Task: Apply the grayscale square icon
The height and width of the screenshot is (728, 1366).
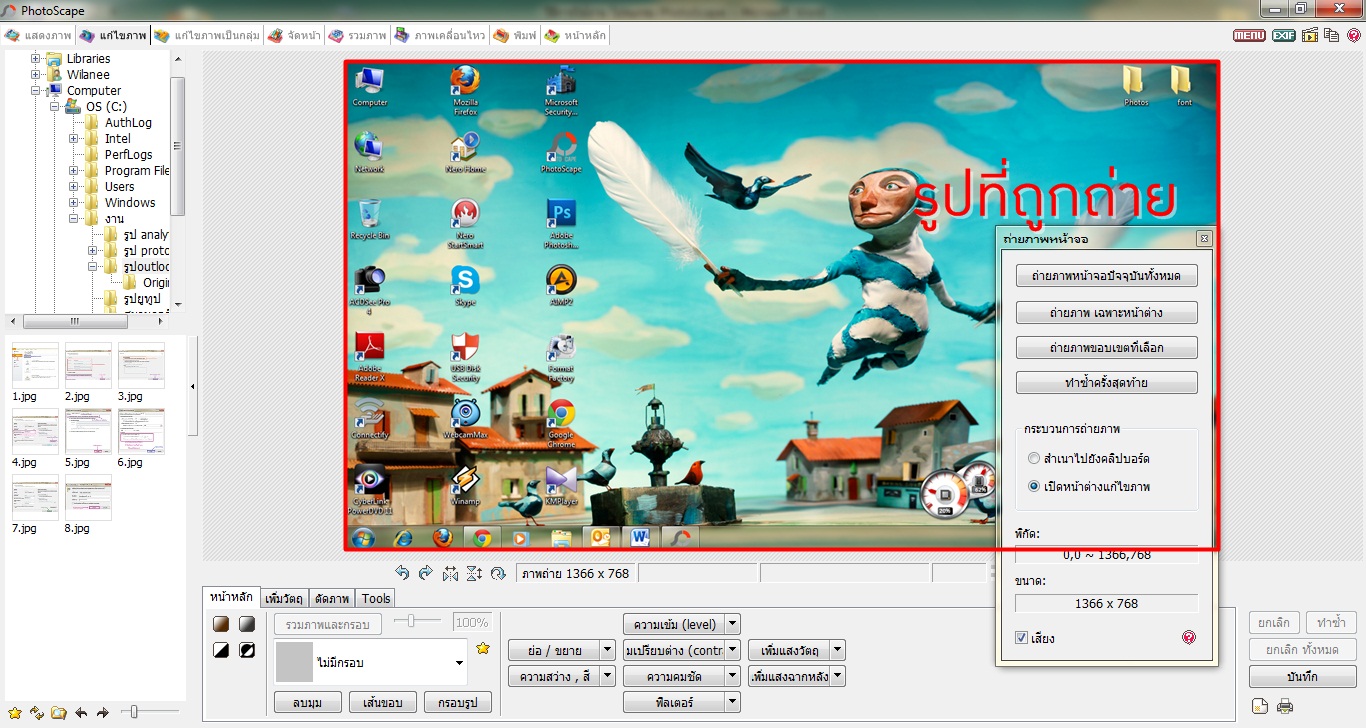Action: (247, 624)
